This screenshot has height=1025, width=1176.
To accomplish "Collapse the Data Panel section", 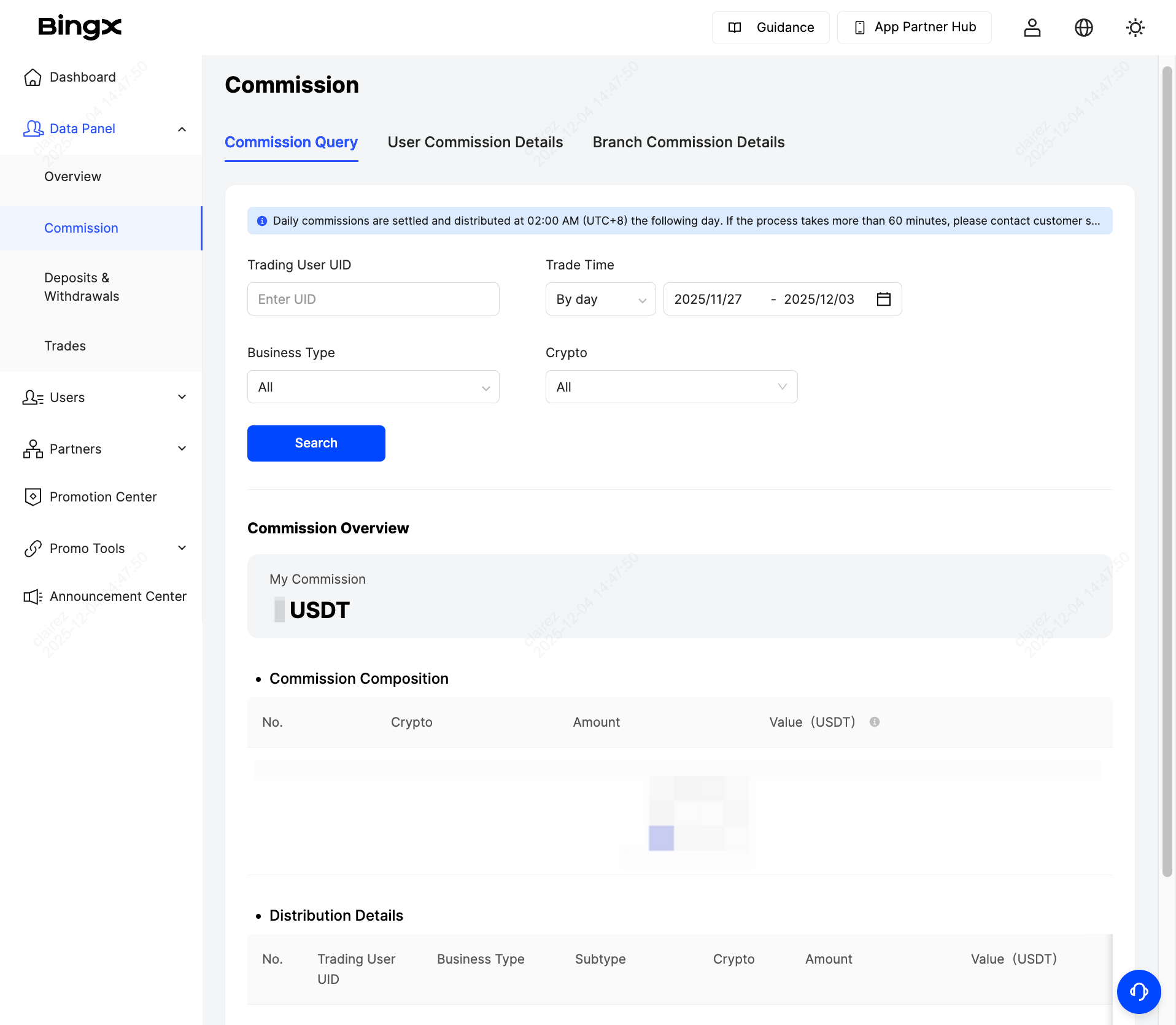I will pyautogui.click(x=182, y=129).
